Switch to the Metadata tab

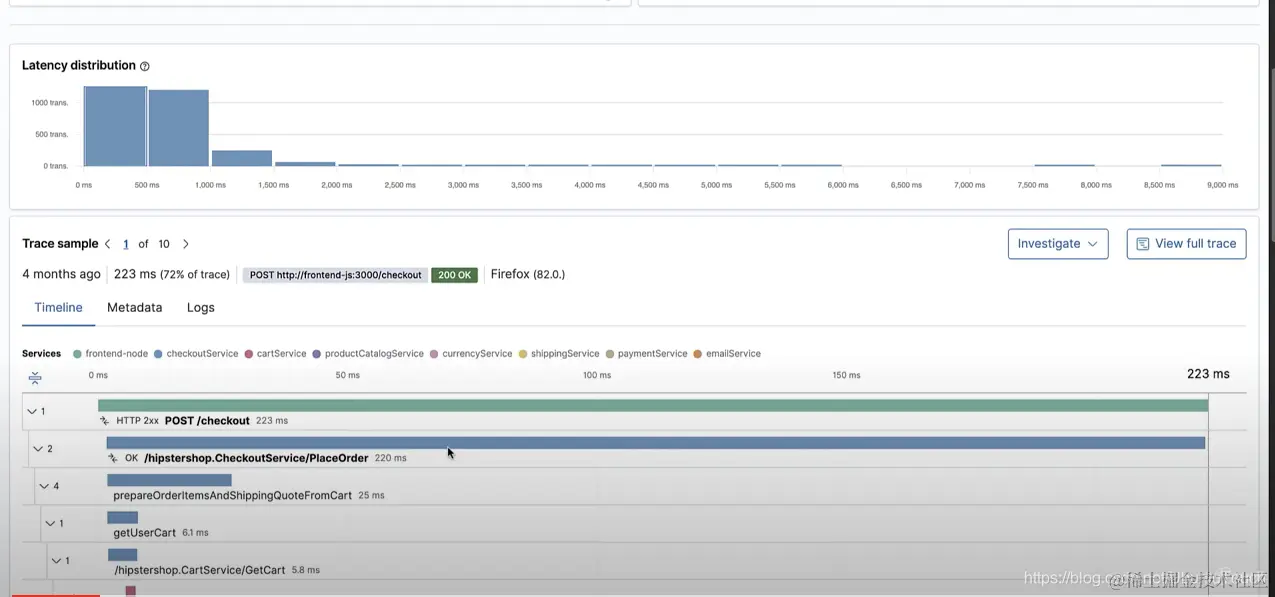tap(135, 308)
